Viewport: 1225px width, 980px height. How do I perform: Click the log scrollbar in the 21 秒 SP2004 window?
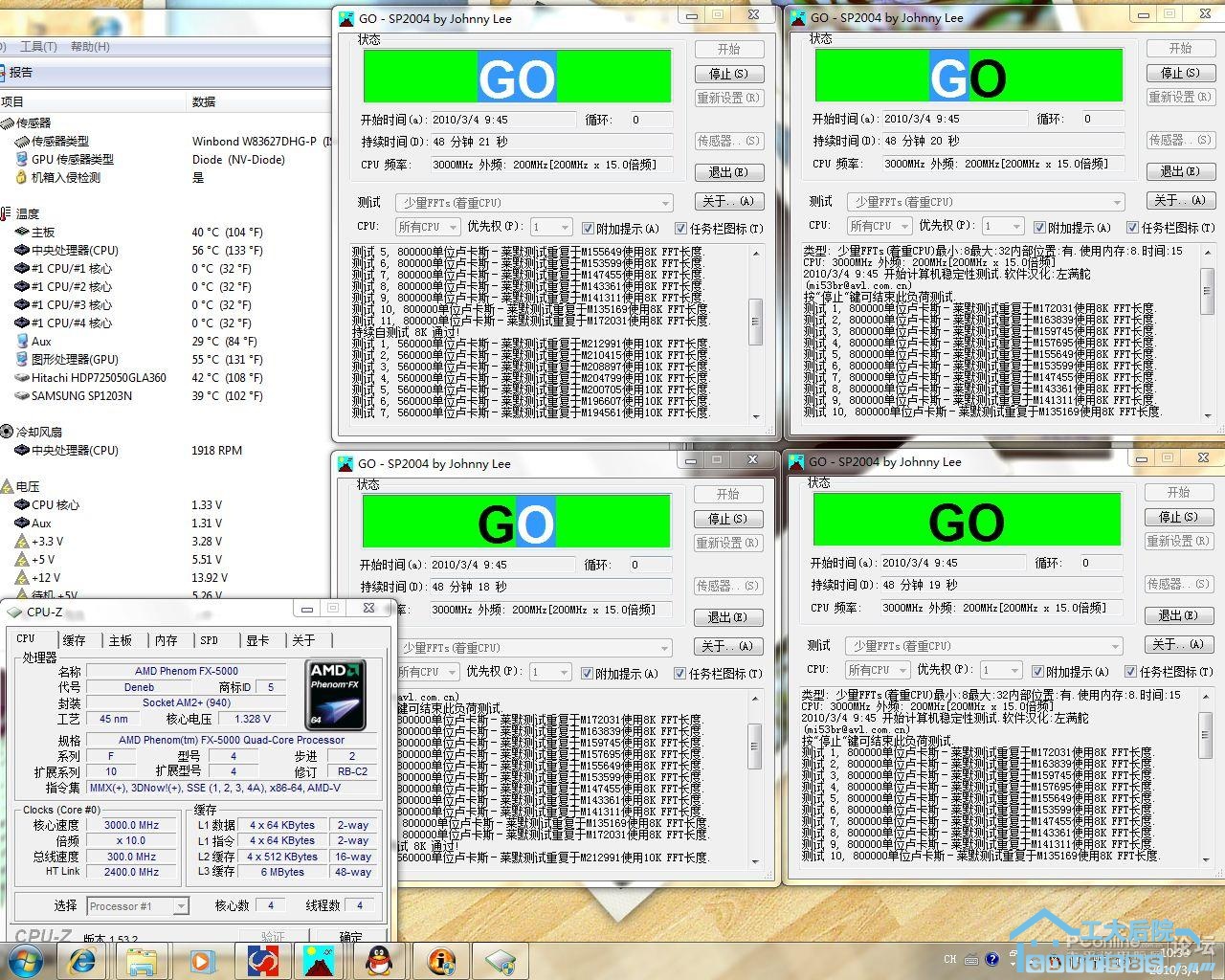[x=756, y=333]
